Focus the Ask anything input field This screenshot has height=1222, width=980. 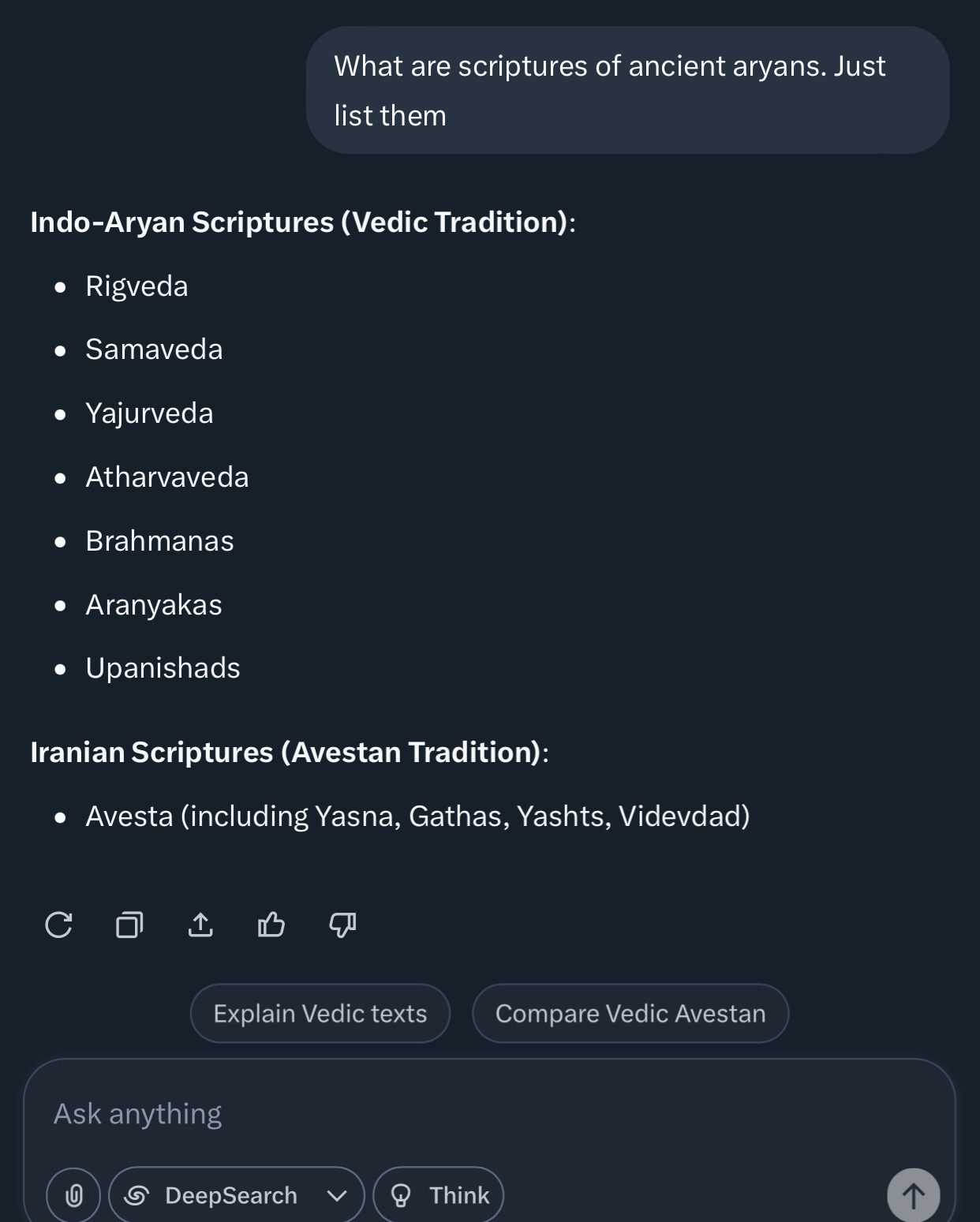[x=489, y=1113]
